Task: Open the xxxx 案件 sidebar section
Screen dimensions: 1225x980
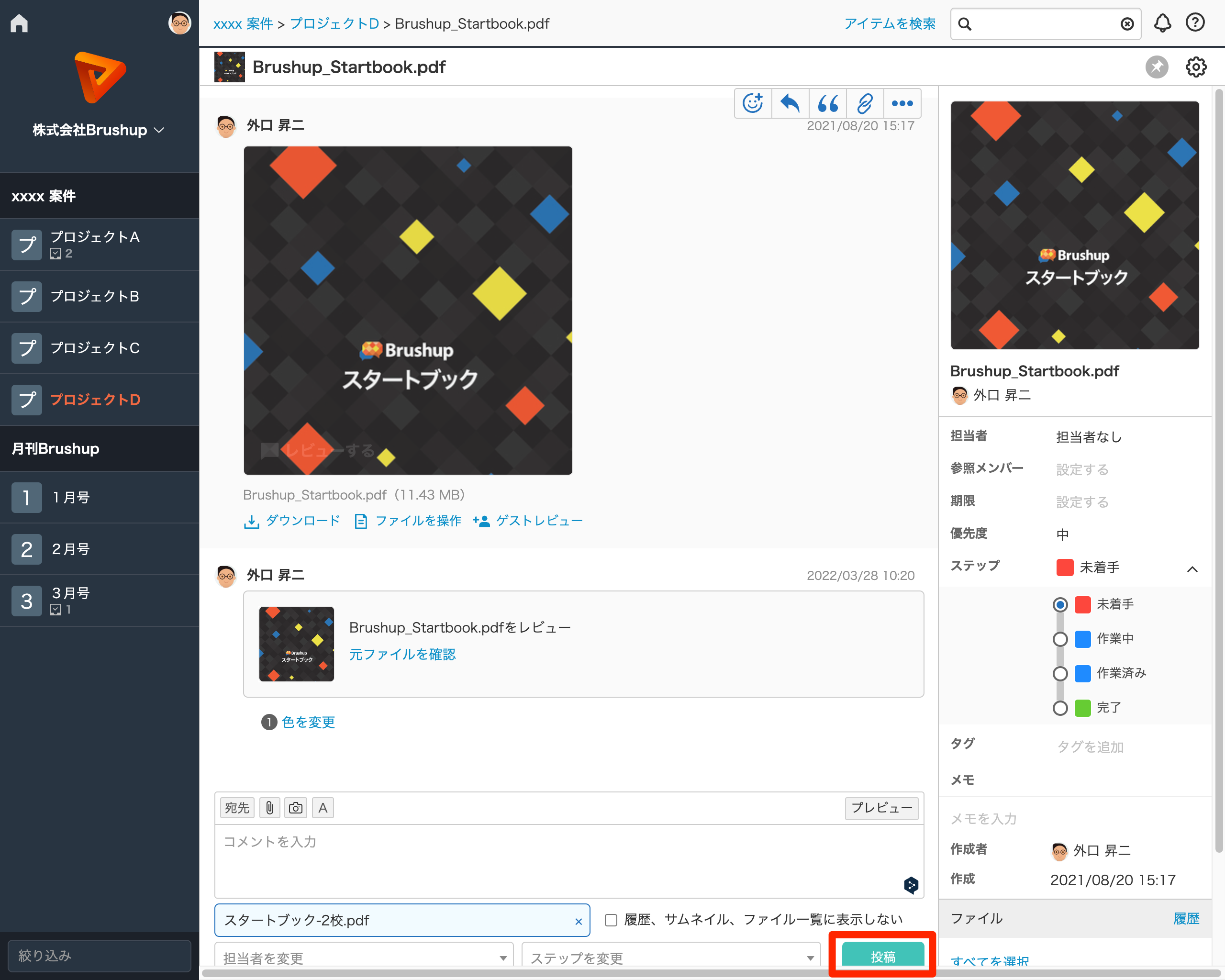Action: pos(100,196)
